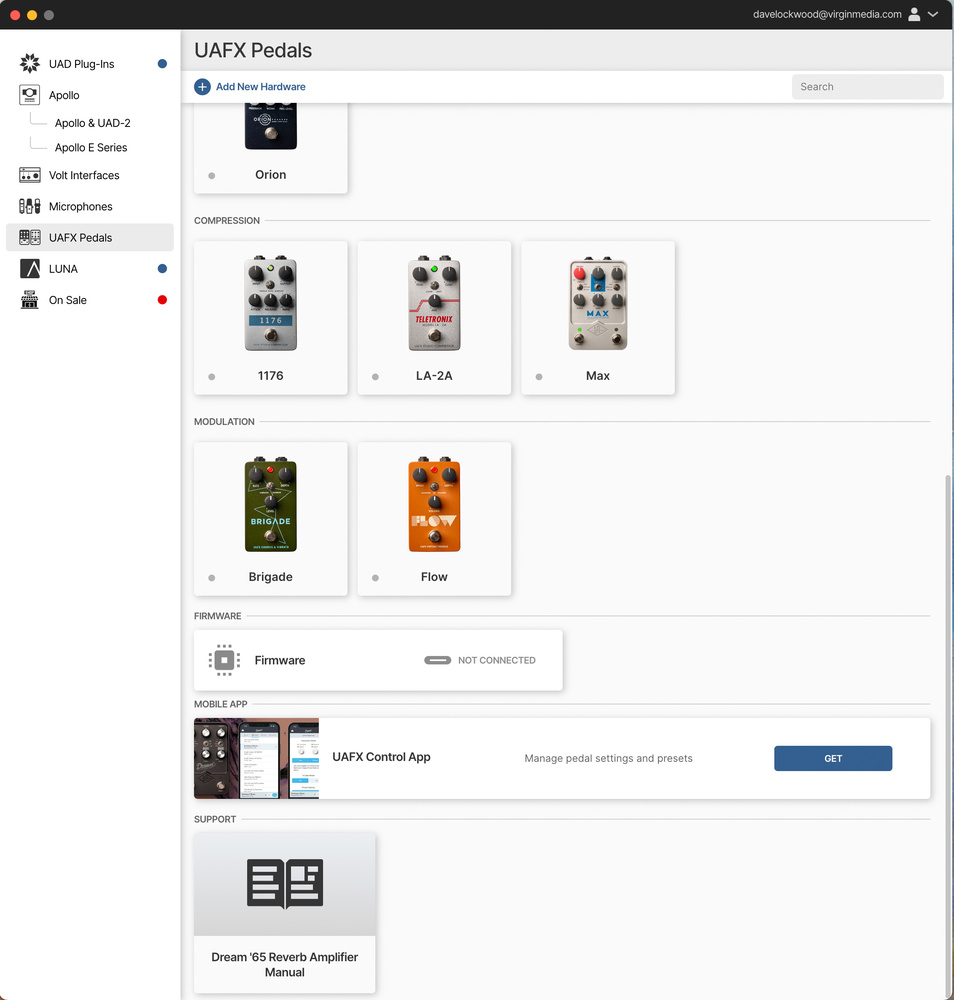The height and width of the screenshot is (1000, 954).
Task: Click the UAD Plug-Ins sidebar icon
Action: 30,64
